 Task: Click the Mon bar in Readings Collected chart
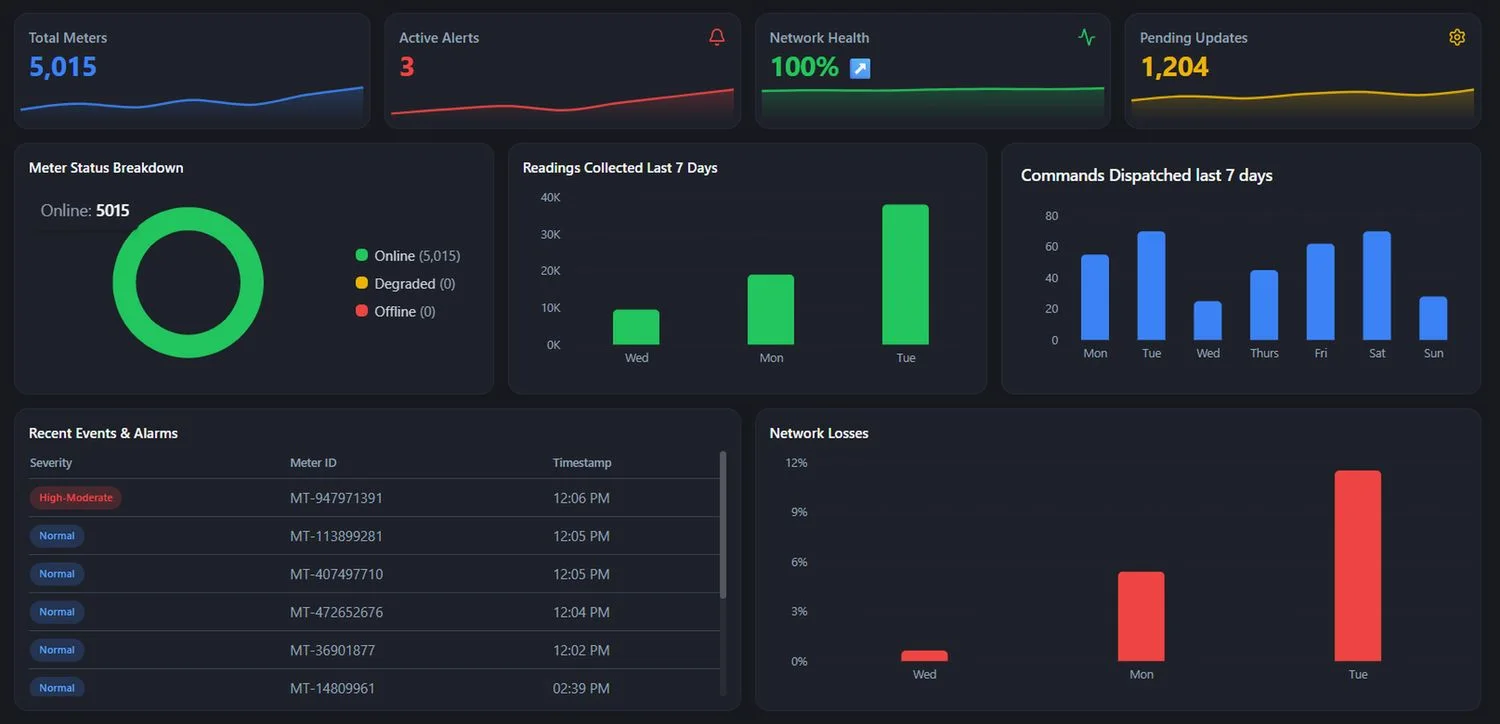(x=771, y=310)
